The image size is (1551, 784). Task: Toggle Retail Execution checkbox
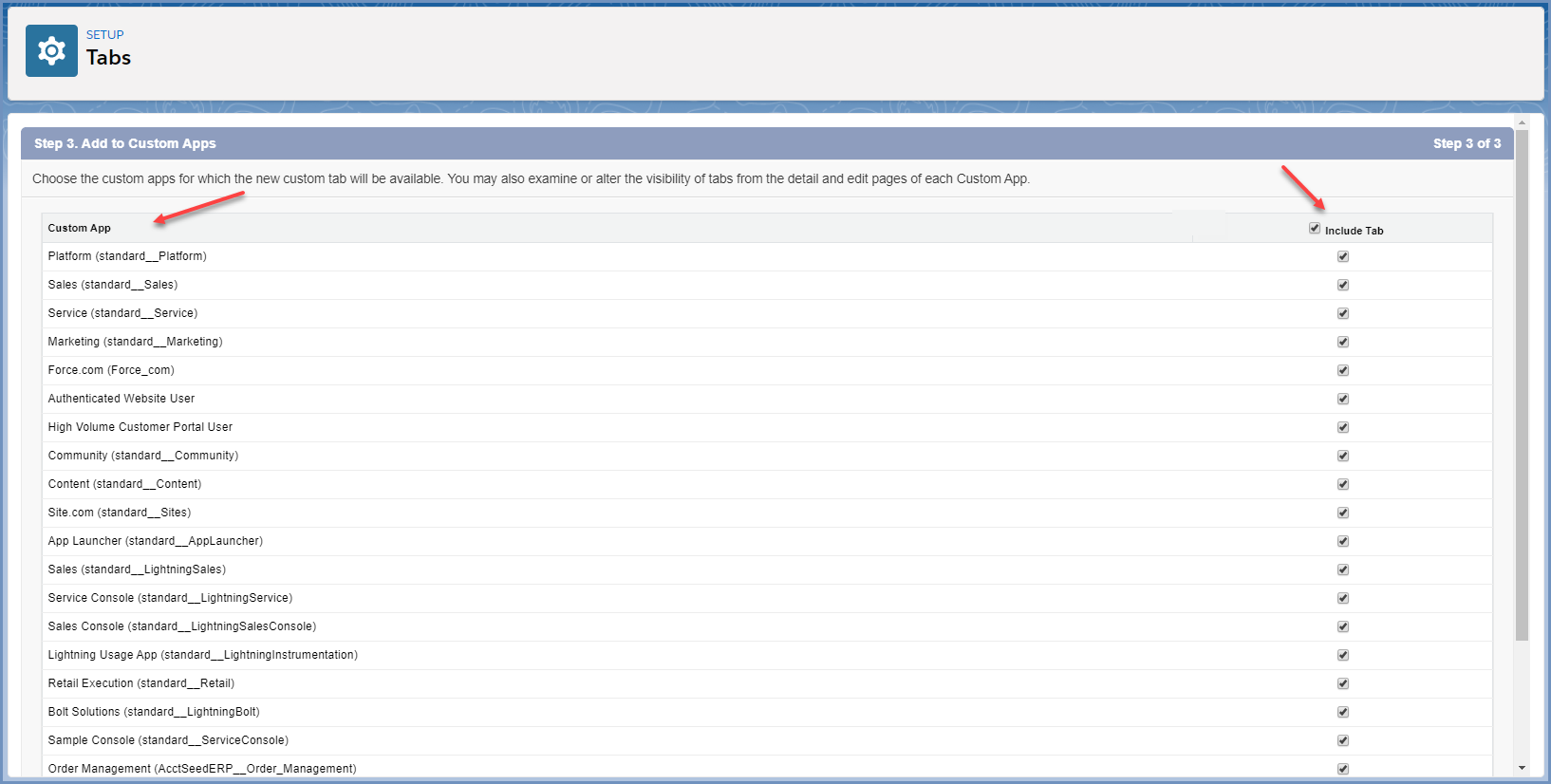(1343, 683)
